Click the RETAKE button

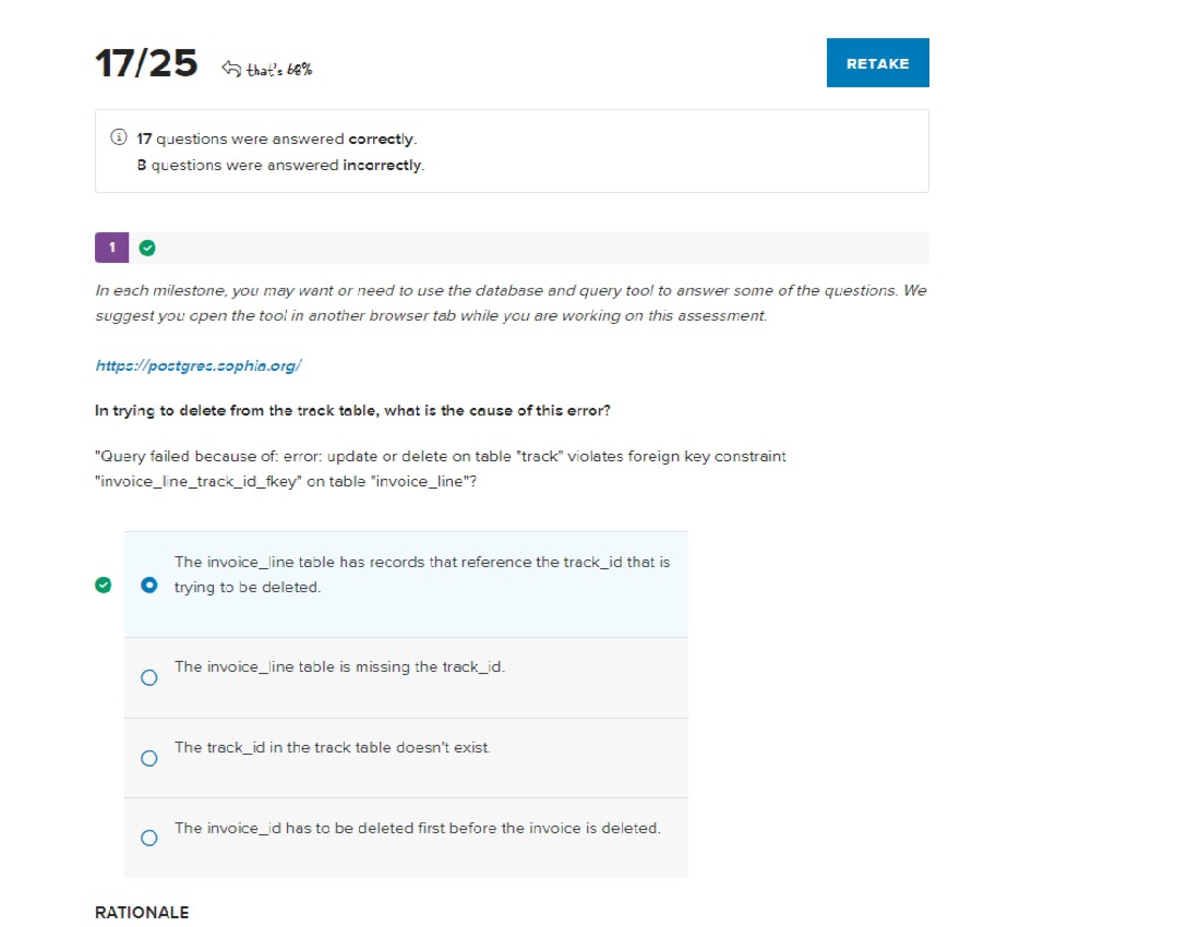[x=877, y=63]
